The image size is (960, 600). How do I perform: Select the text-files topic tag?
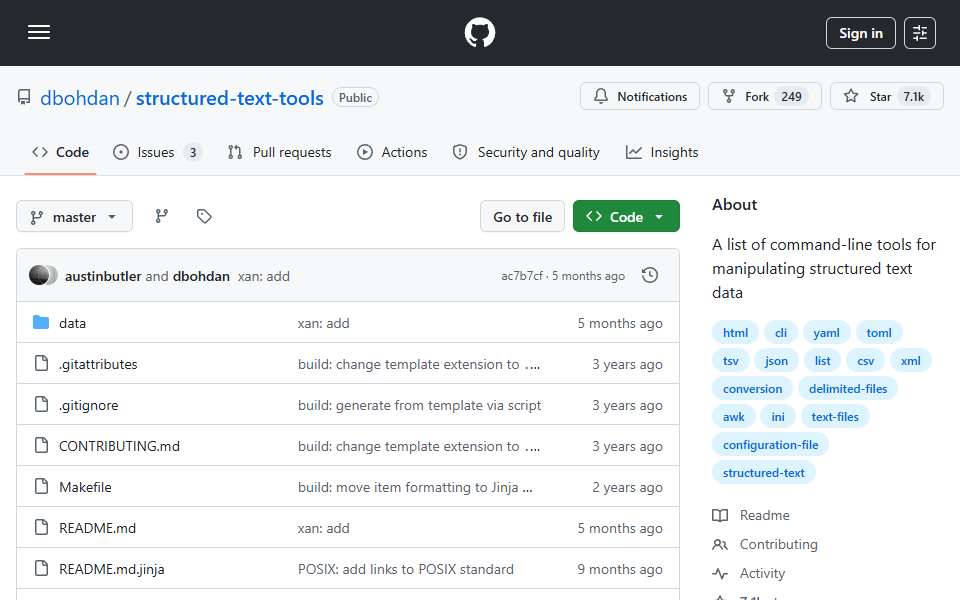tap(834, 417)
